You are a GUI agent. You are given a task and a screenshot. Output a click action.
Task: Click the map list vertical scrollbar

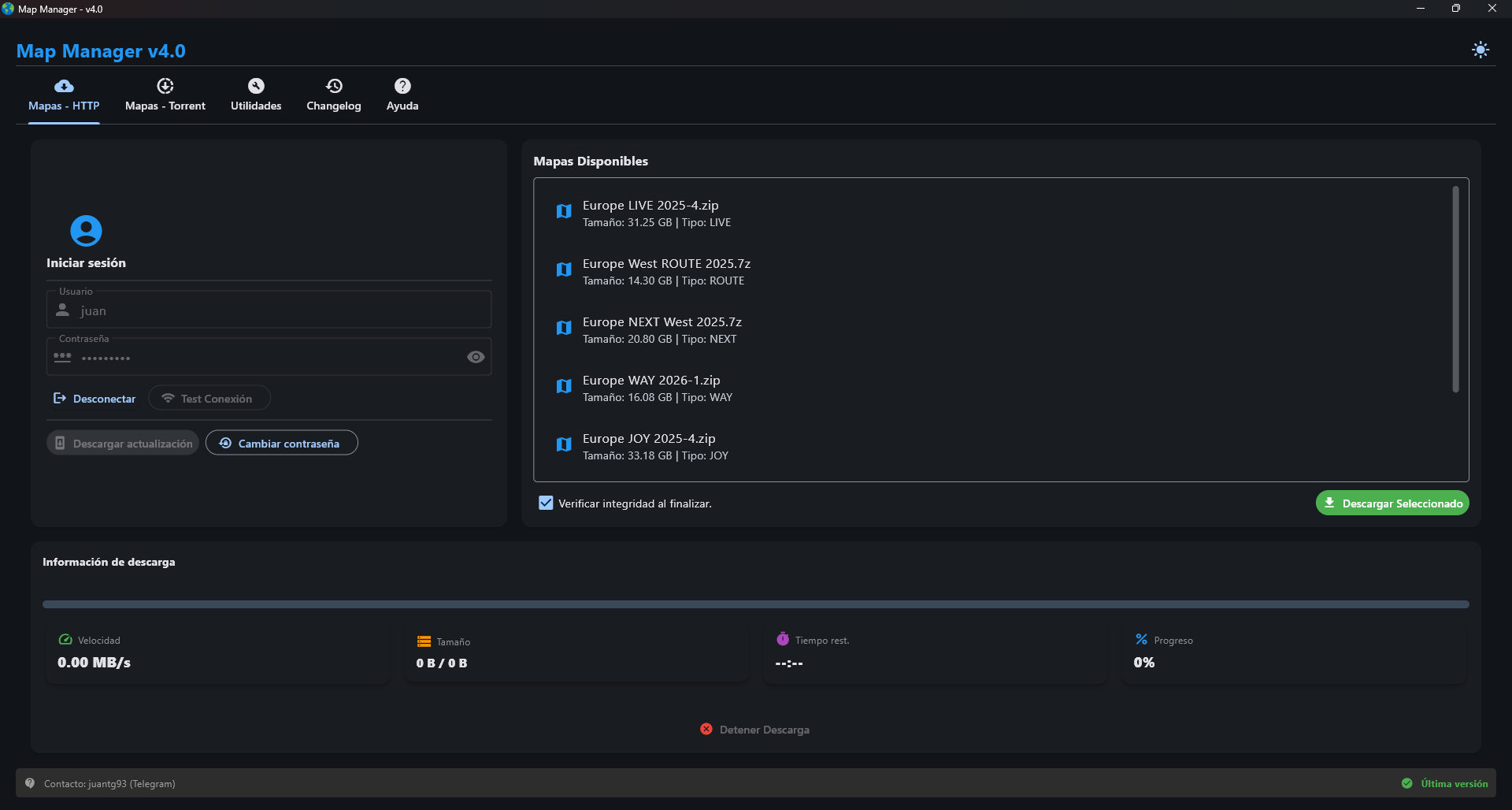click(1455, 288)
